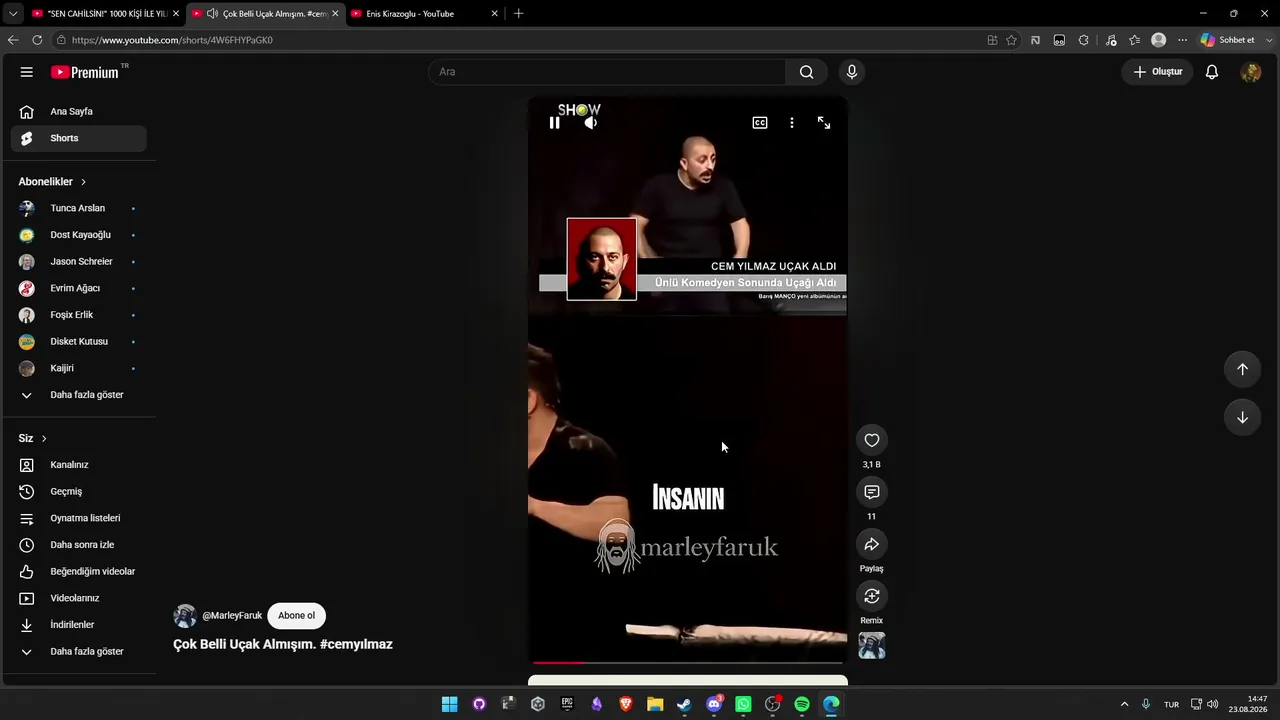The image size is (1280, 720).
Task: Click the #cemyılmaz hashtag link
Action: (356, 644)
